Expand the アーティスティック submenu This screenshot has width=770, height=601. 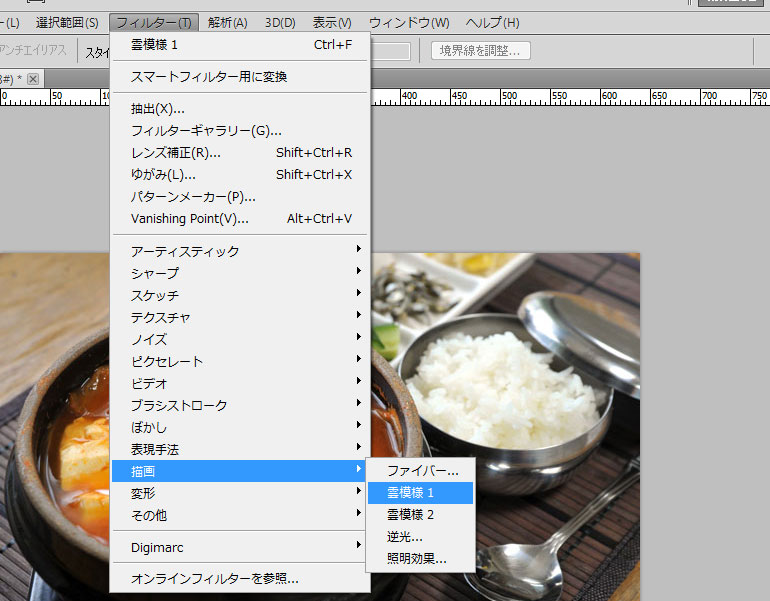241,251
